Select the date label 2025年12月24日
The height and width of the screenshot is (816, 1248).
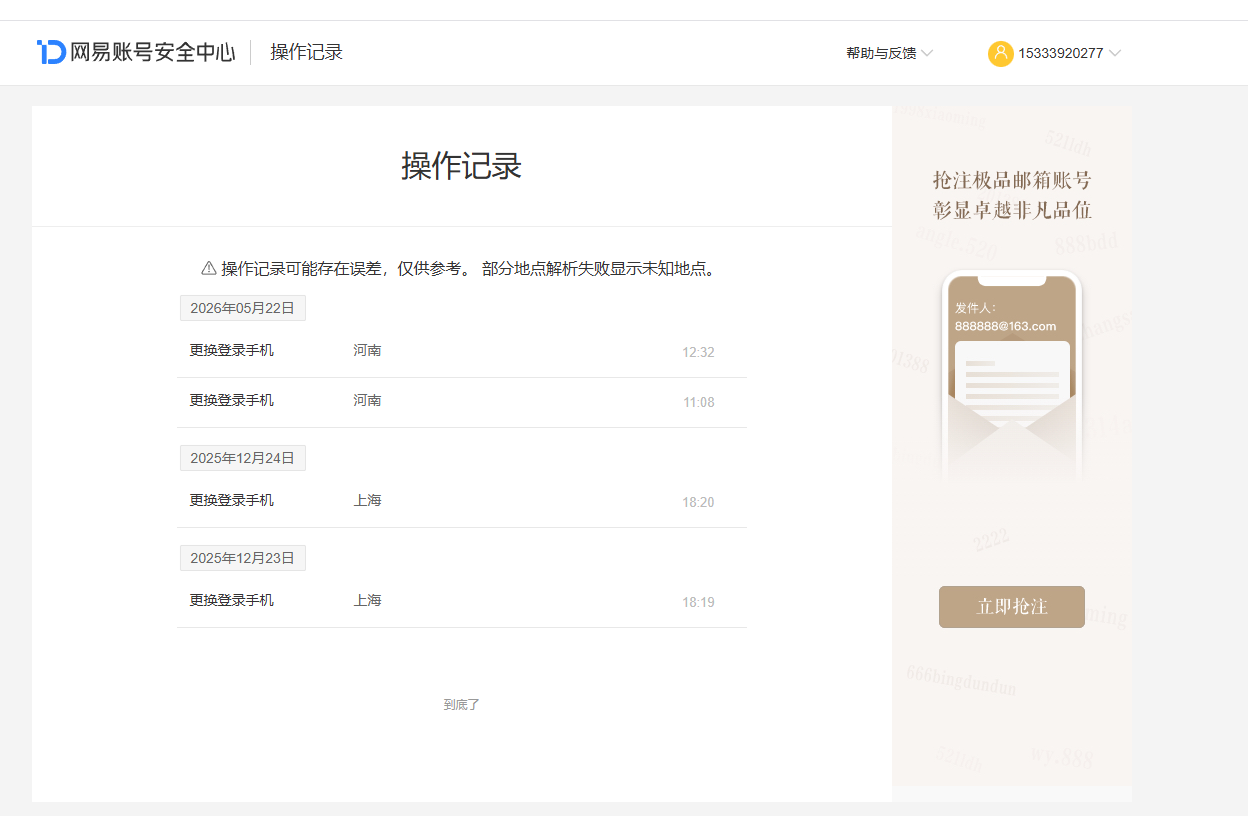coord(243,458)
